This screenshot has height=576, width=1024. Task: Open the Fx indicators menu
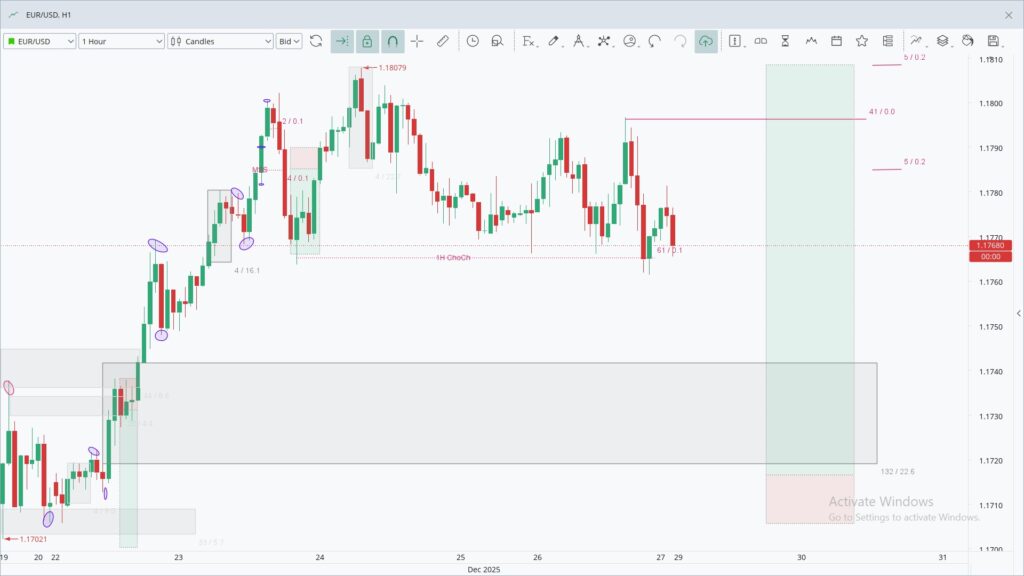click(528, 41)
